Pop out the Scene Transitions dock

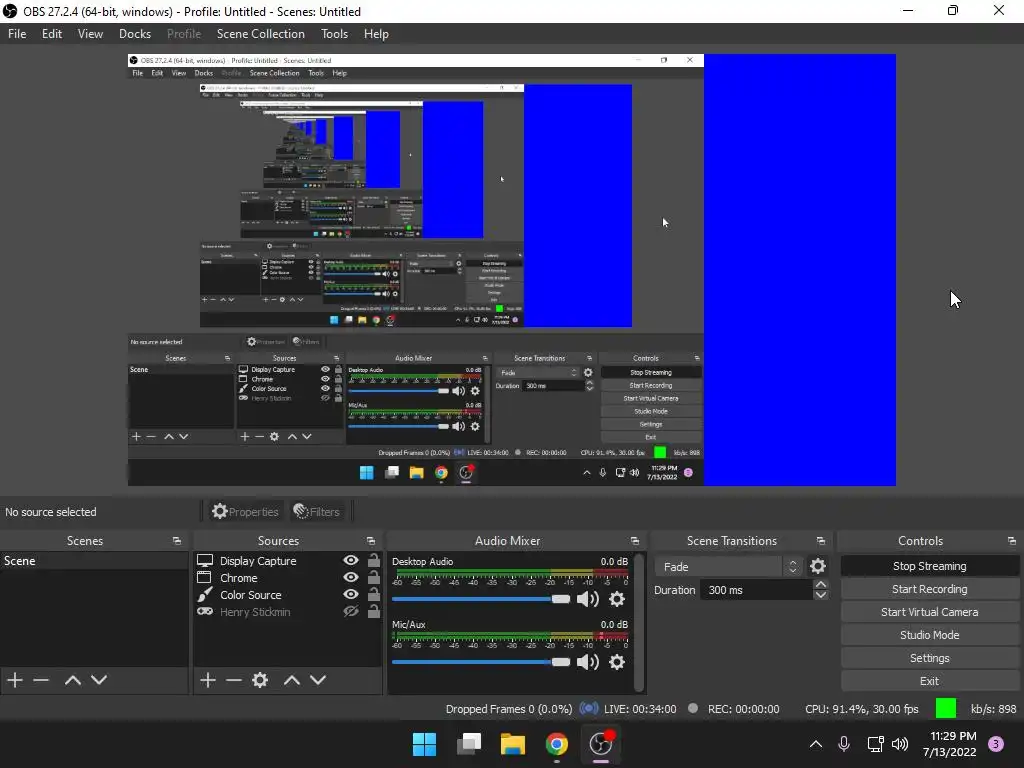[x=820, y=541]
